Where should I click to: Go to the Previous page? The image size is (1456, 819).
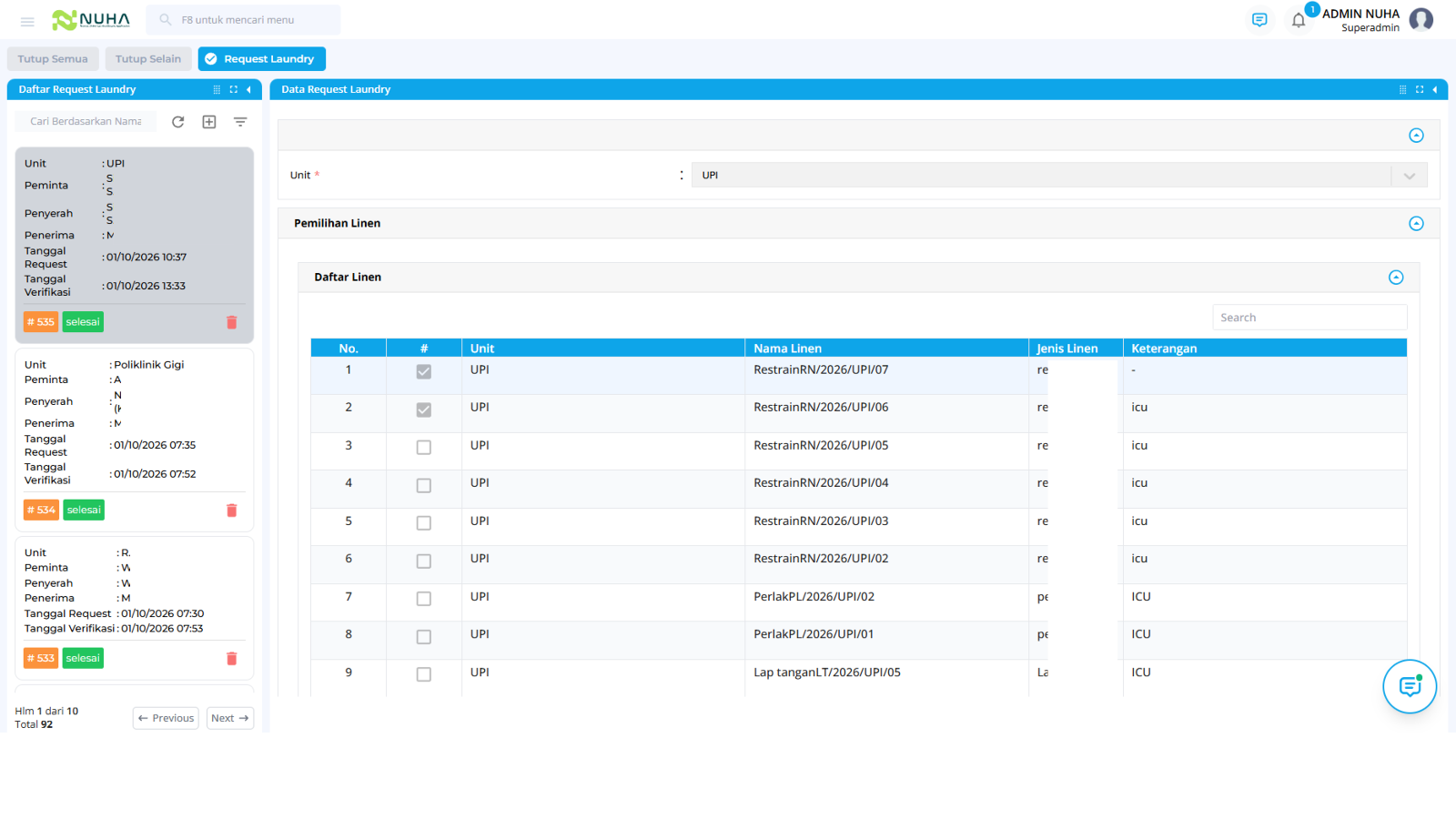click(166, 718)
